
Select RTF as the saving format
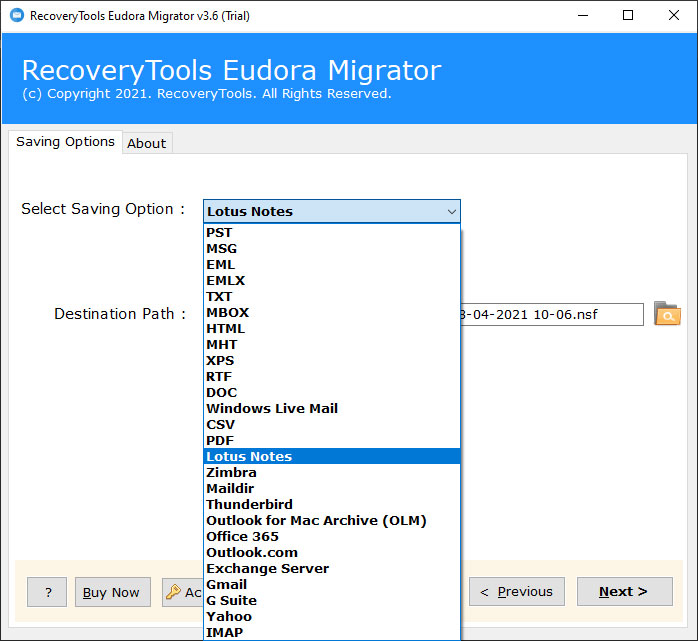pos(332,377)
